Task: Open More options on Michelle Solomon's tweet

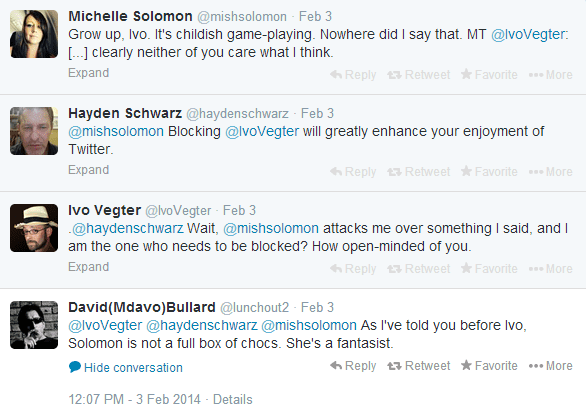Action: tap(550, 75)
